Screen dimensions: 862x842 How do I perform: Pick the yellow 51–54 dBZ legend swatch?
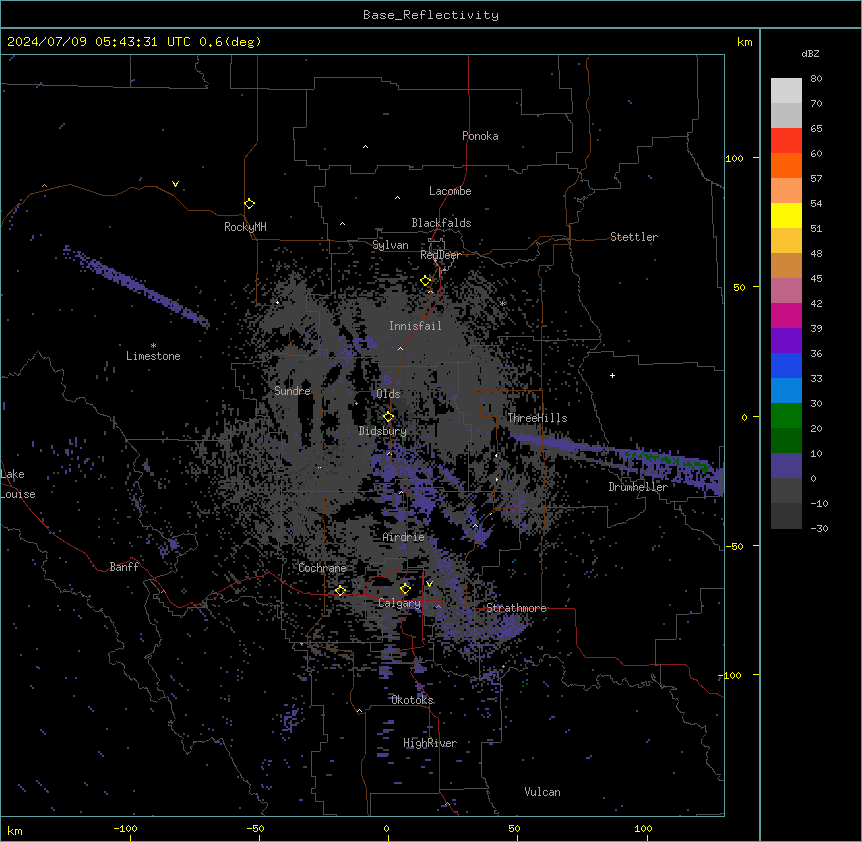pos(786,215)
